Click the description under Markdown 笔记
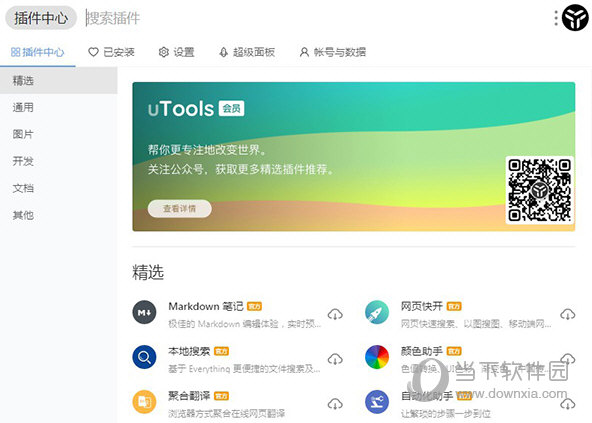 click(245, 324)
